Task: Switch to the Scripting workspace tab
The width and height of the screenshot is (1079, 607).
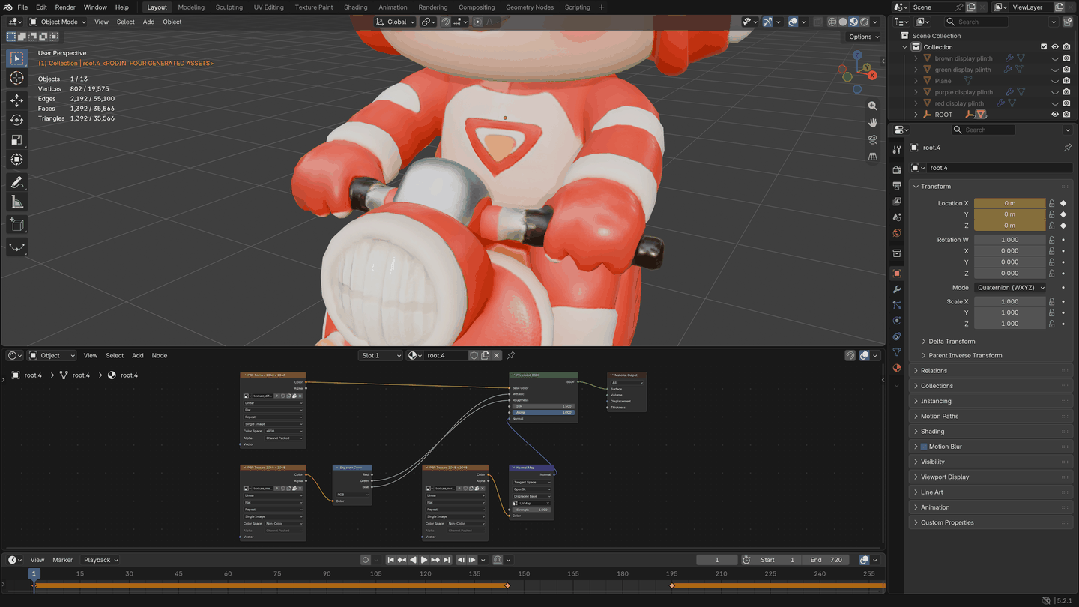Action: pyautogui.click(x=577, y=8)
